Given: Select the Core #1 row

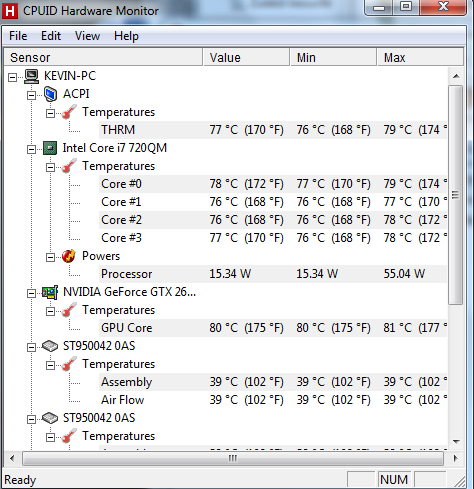Looking at the screenshot, I should coord(273,202).
